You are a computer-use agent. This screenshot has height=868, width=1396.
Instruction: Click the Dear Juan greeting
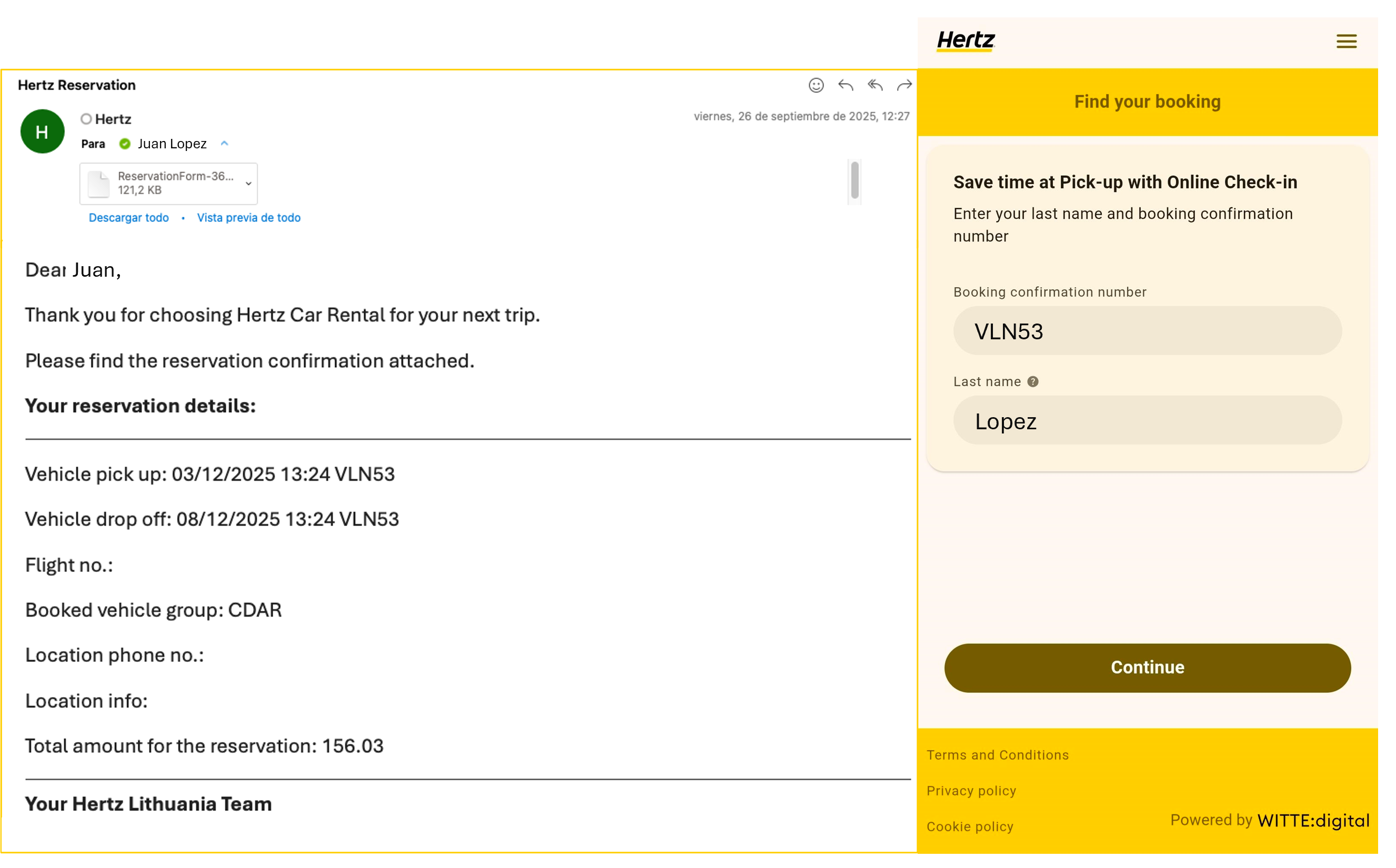coord(73,270)
